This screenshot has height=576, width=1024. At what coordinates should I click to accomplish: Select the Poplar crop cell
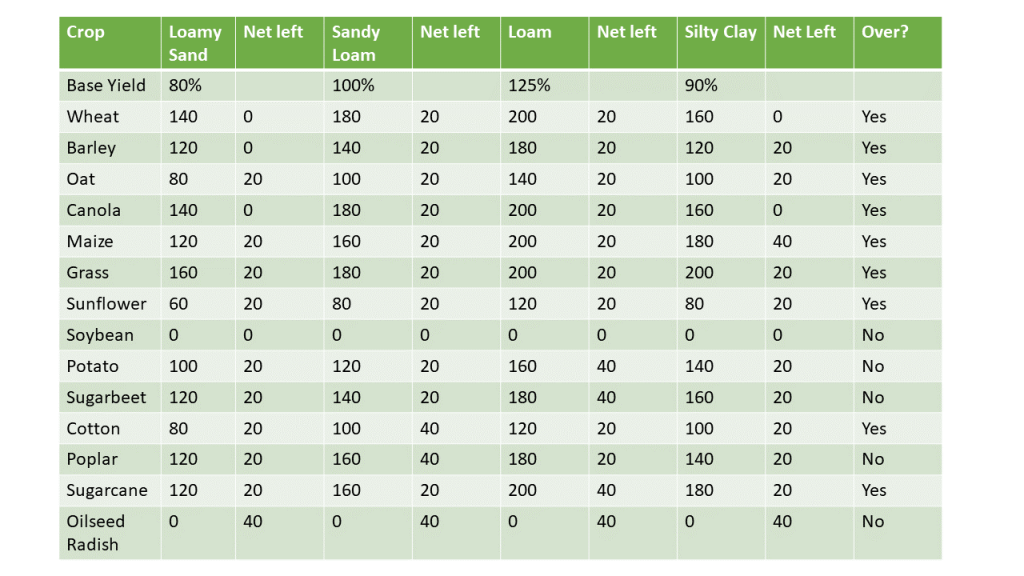[x=92, y=459]
